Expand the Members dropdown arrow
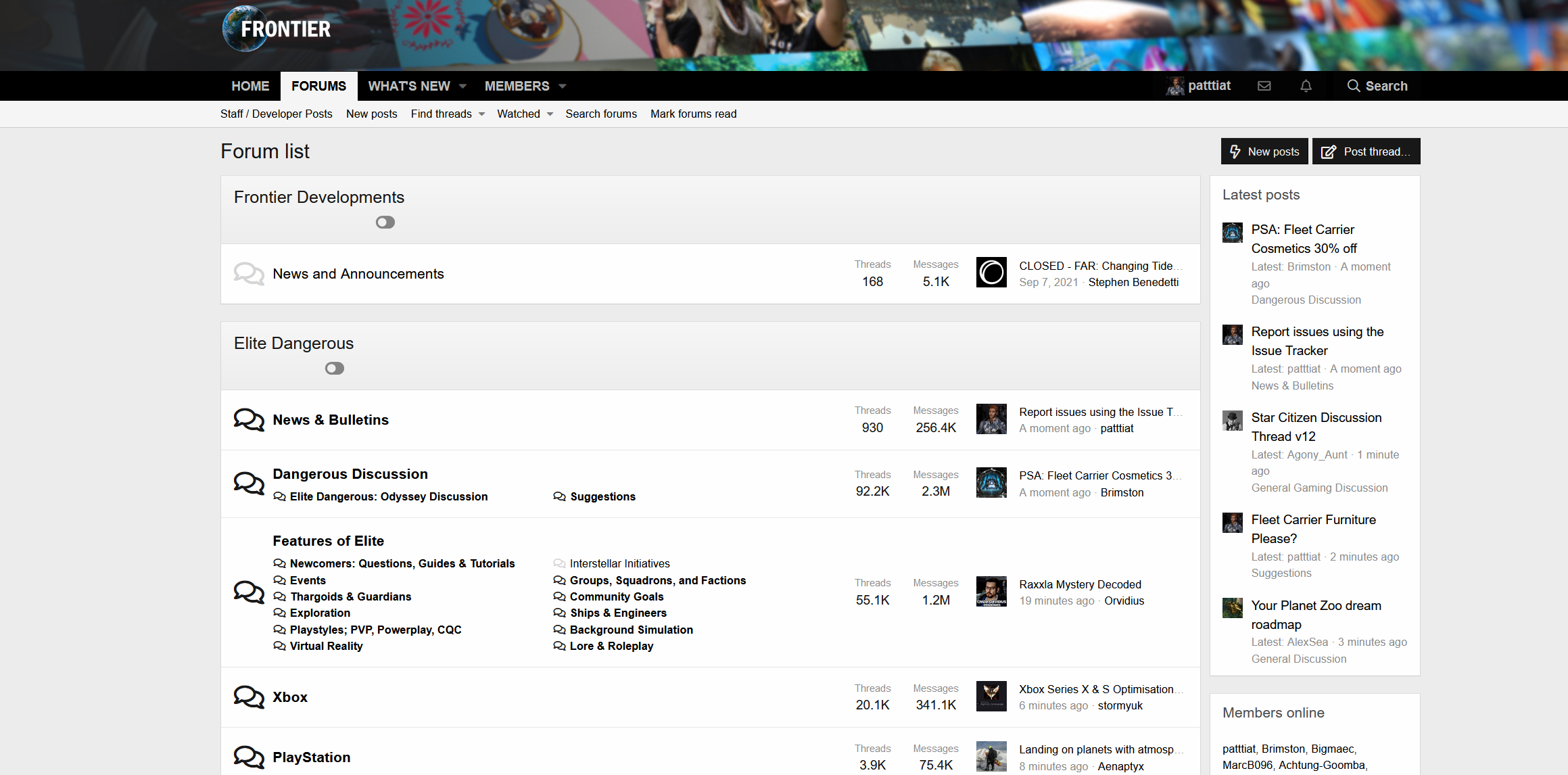The width and height of the screenshot is (1568, 775). [563, 86]
